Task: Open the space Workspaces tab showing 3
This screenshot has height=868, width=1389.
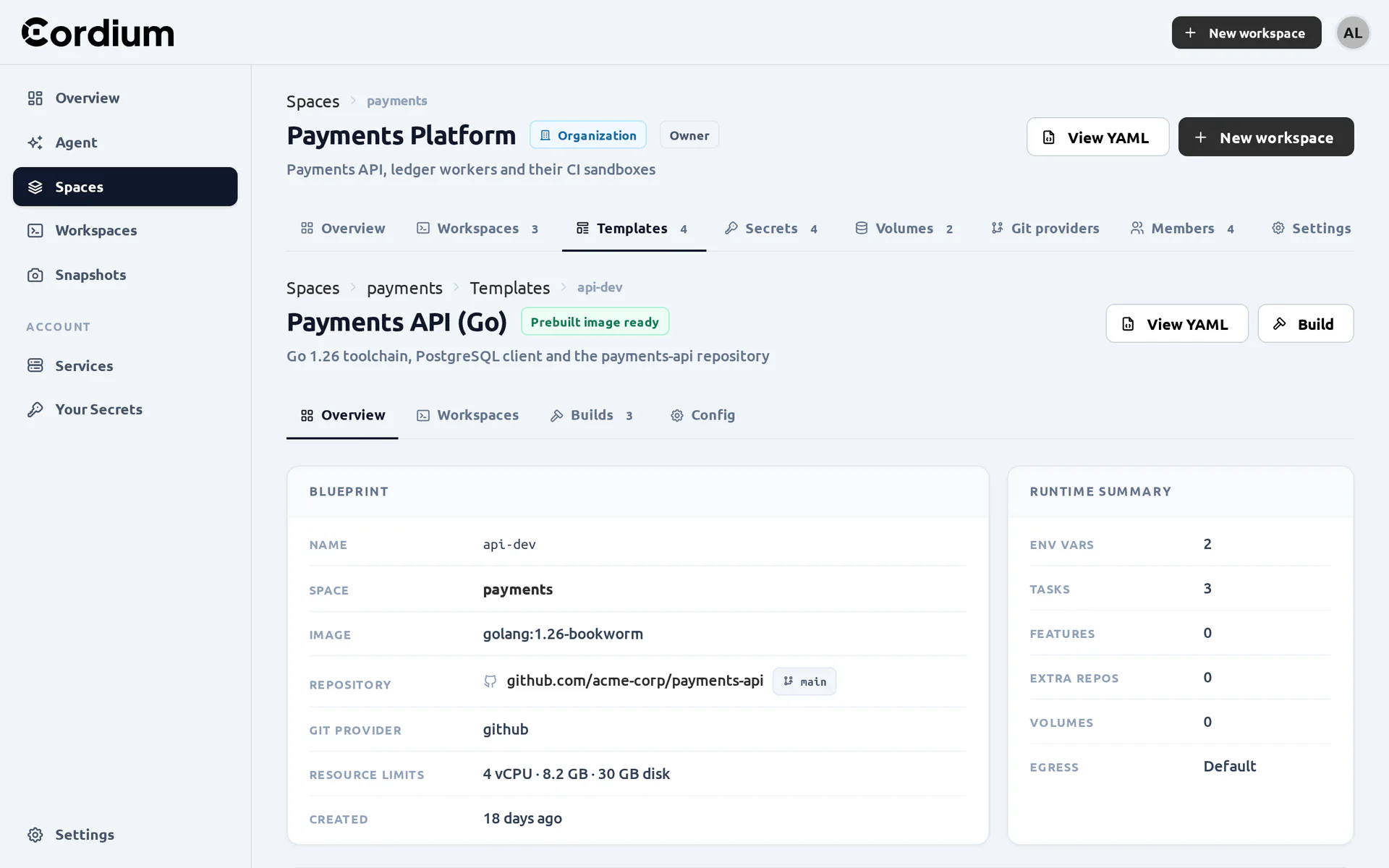Action: coord(477,229)
